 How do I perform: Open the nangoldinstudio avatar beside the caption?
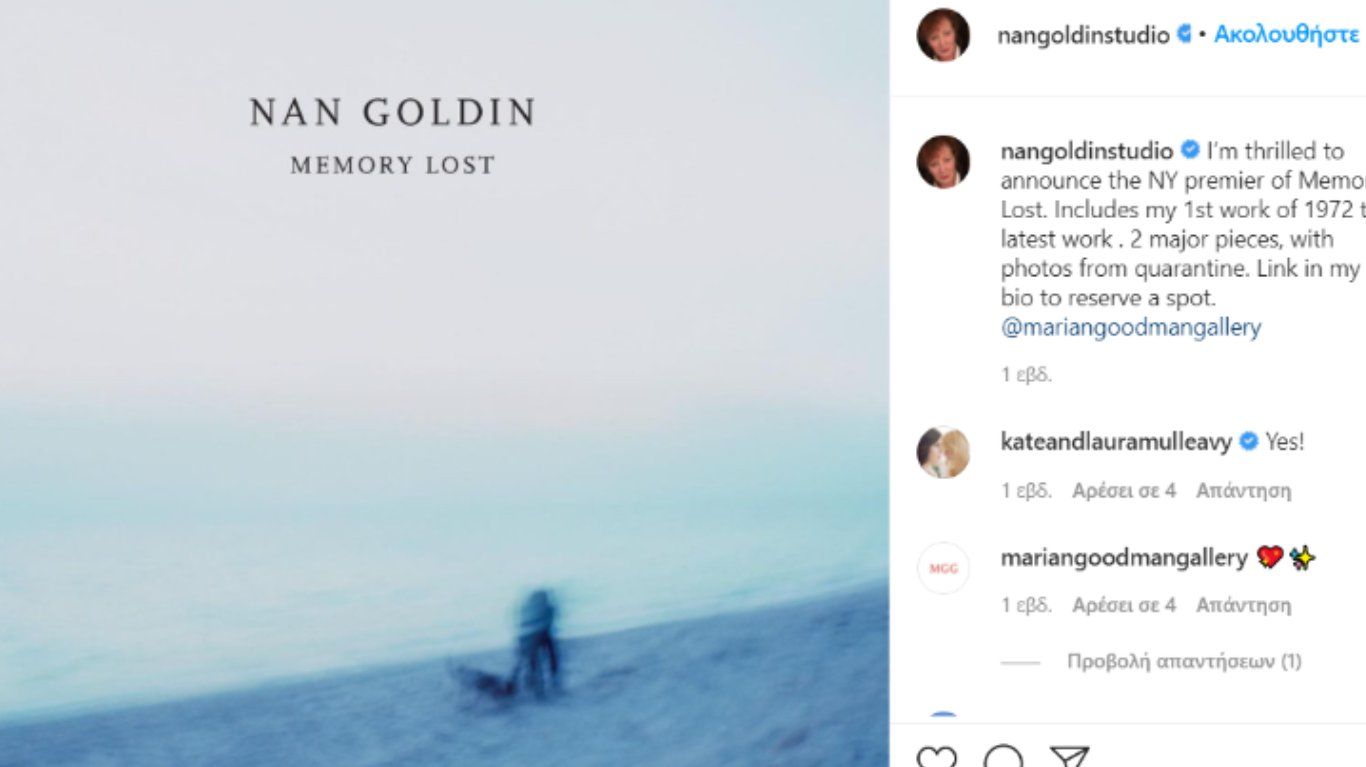[943, 162]
